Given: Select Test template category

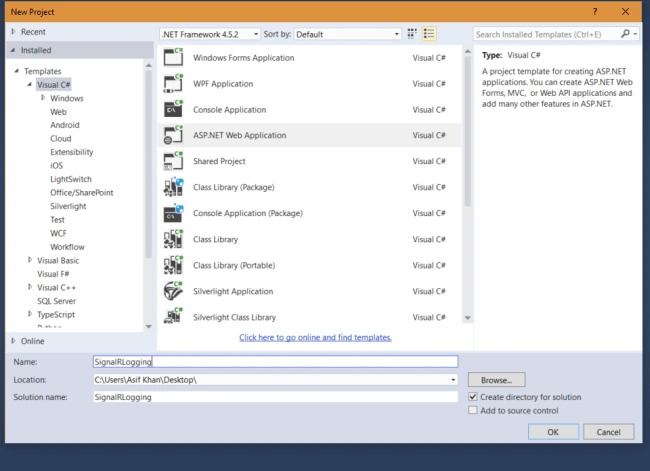Looking at the screenshot, I should (x=58, y=220).
